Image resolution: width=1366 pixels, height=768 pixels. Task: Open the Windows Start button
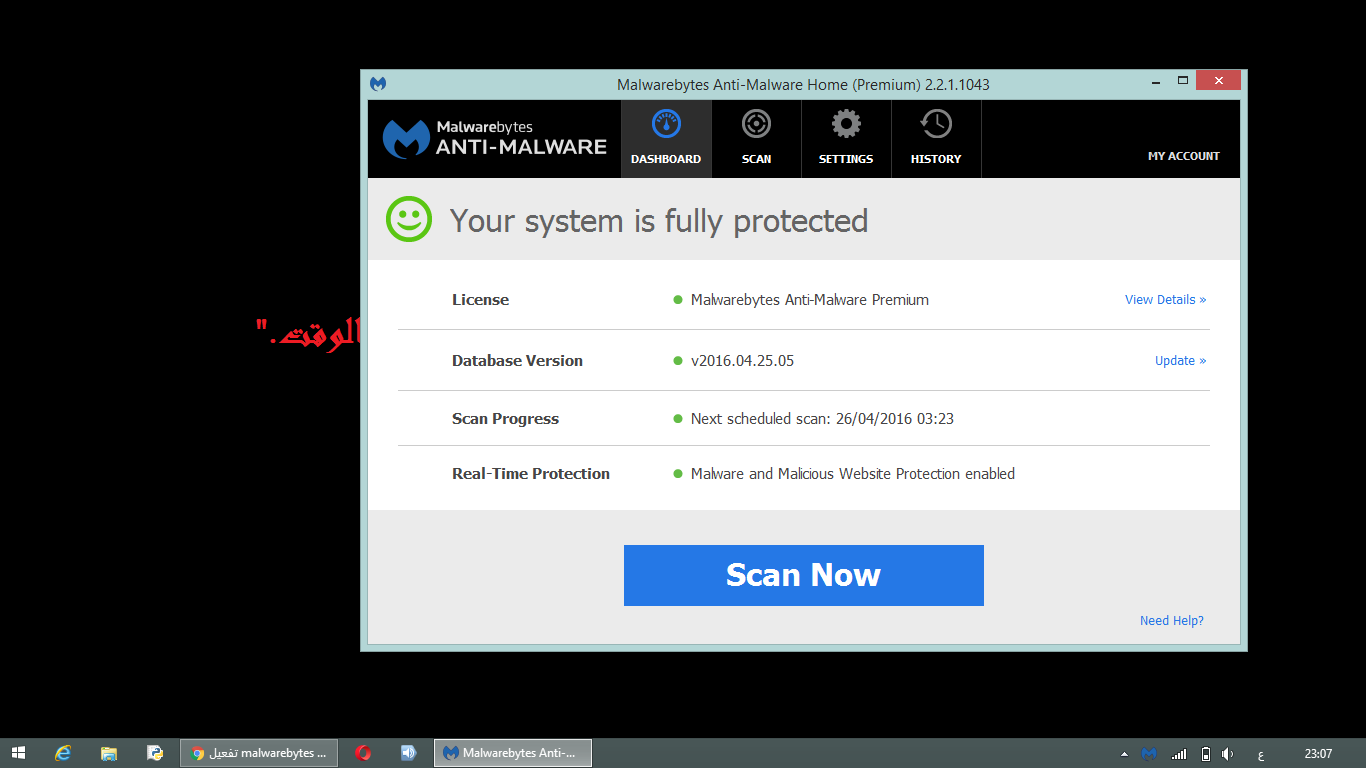(x=18, y=753)
